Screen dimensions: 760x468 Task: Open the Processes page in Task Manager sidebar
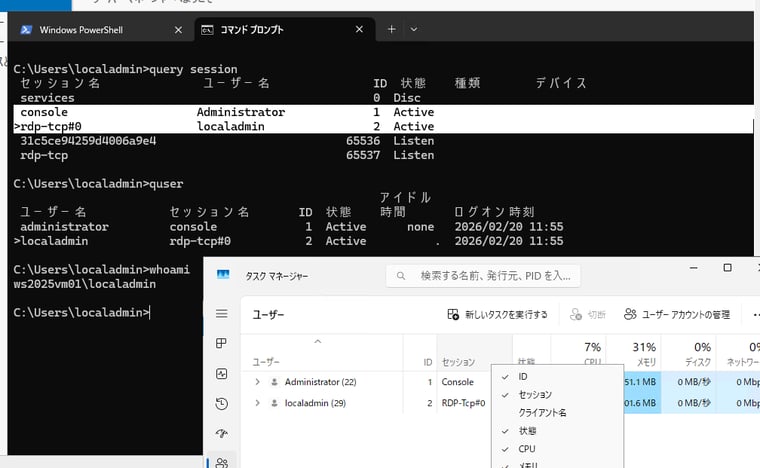pos(222,343)
